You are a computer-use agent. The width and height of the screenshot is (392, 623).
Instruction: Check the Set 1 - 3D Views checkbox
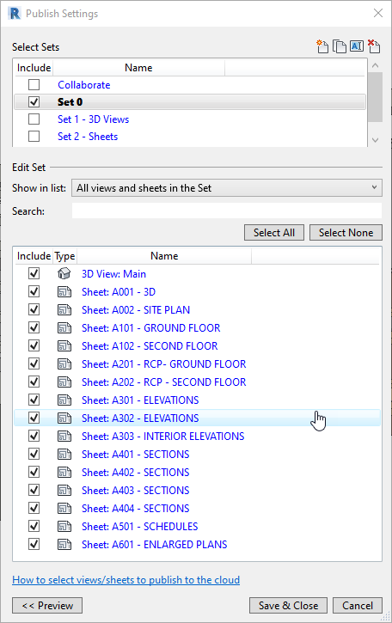34,119
